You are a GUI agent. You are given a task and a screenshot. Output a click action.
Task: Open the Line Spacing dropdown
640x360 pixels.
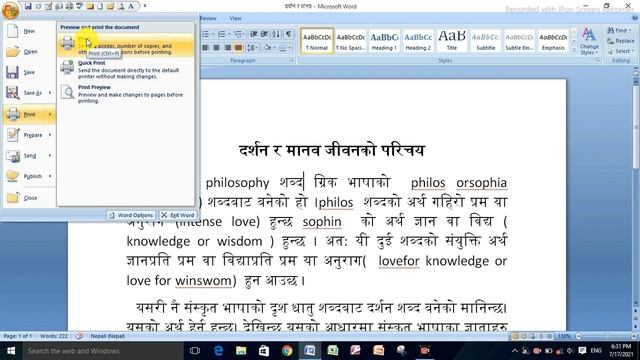[x=253, y=48]
